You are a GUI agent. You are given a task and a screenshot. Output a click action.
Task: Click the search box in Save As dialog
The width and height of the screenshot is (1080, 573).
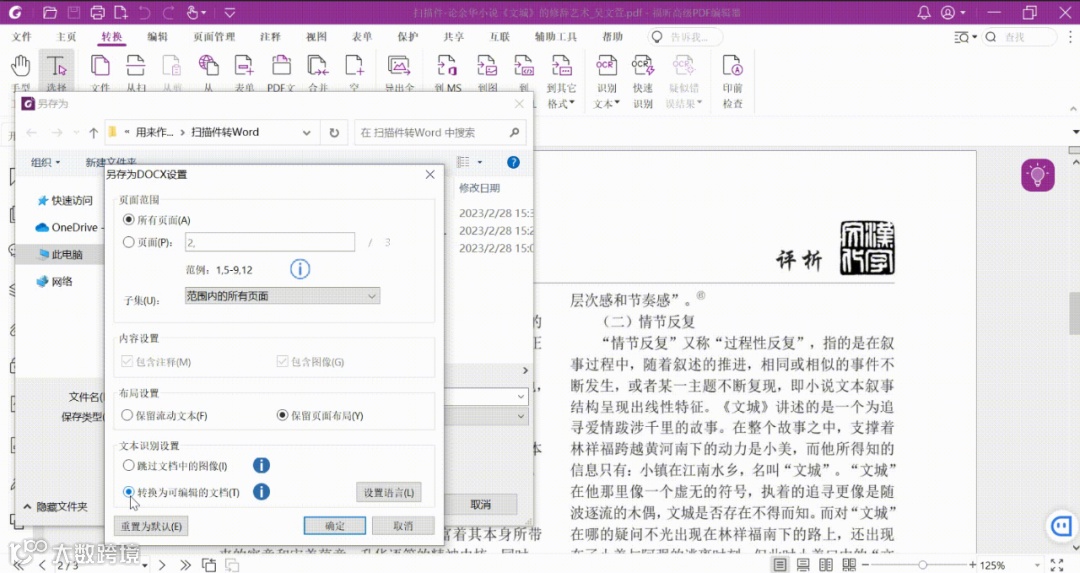[x=440, y=132]
